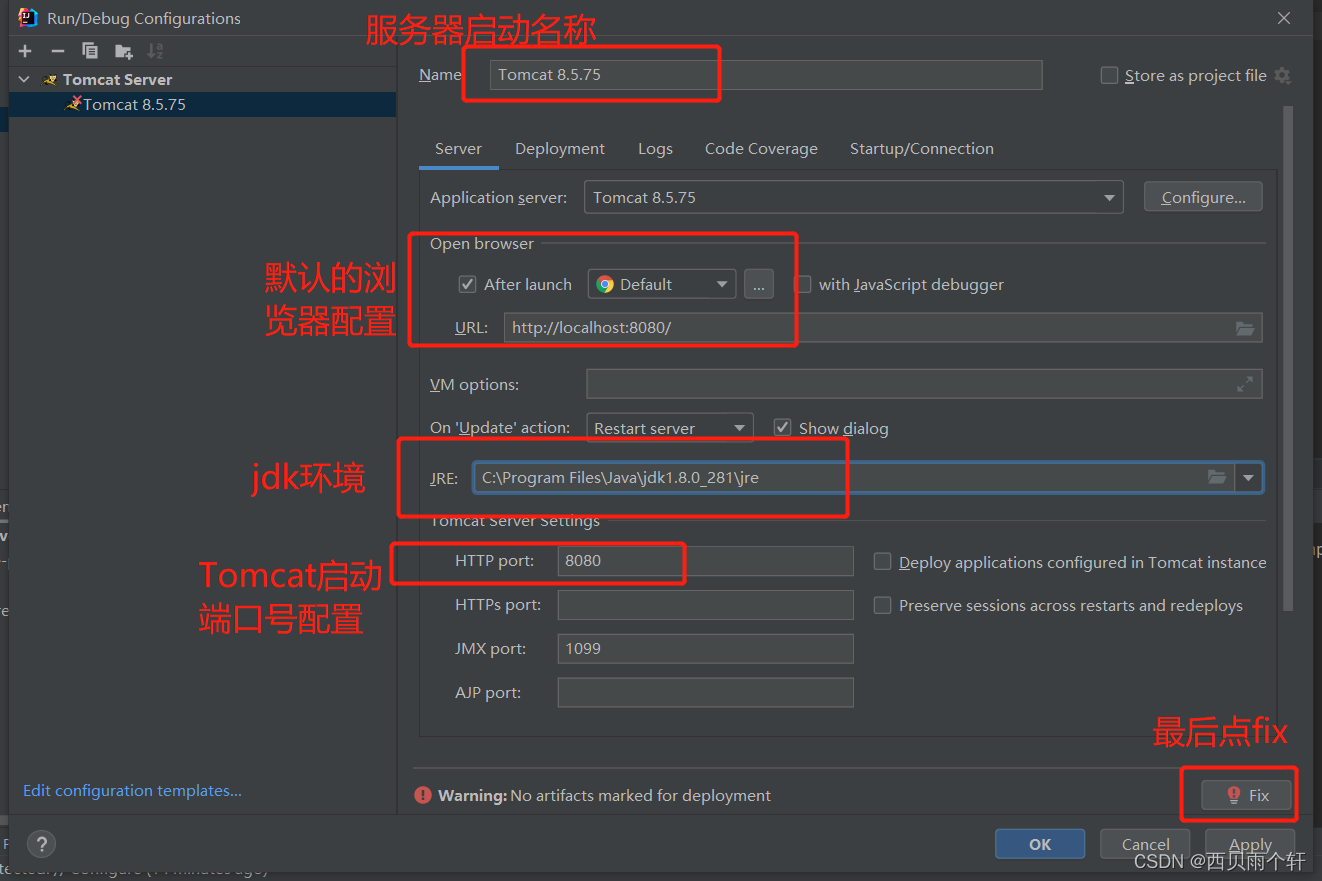
Task: Remove selected configuration with minus icon
Action: click(57, 51)
